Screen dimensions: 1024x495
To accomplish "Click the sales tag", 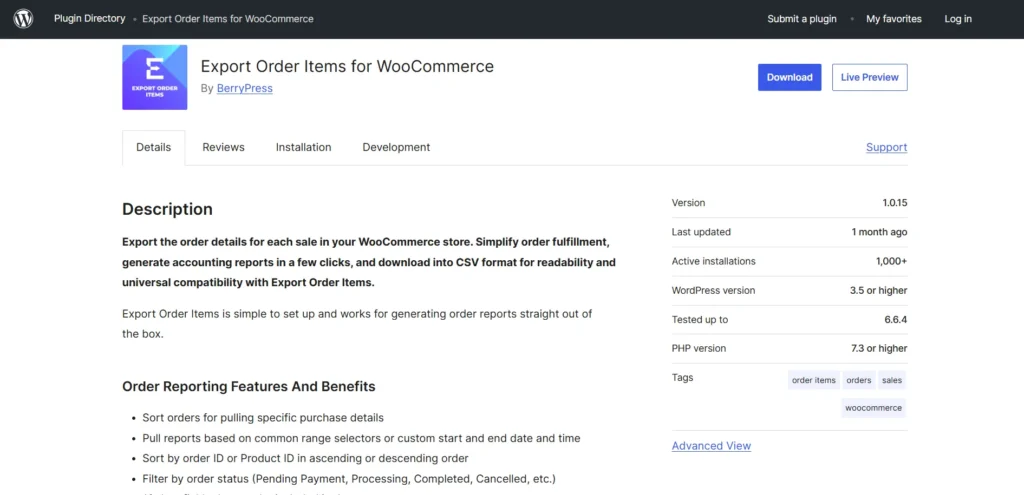I will pyautogui.click(x=892, y=380).
